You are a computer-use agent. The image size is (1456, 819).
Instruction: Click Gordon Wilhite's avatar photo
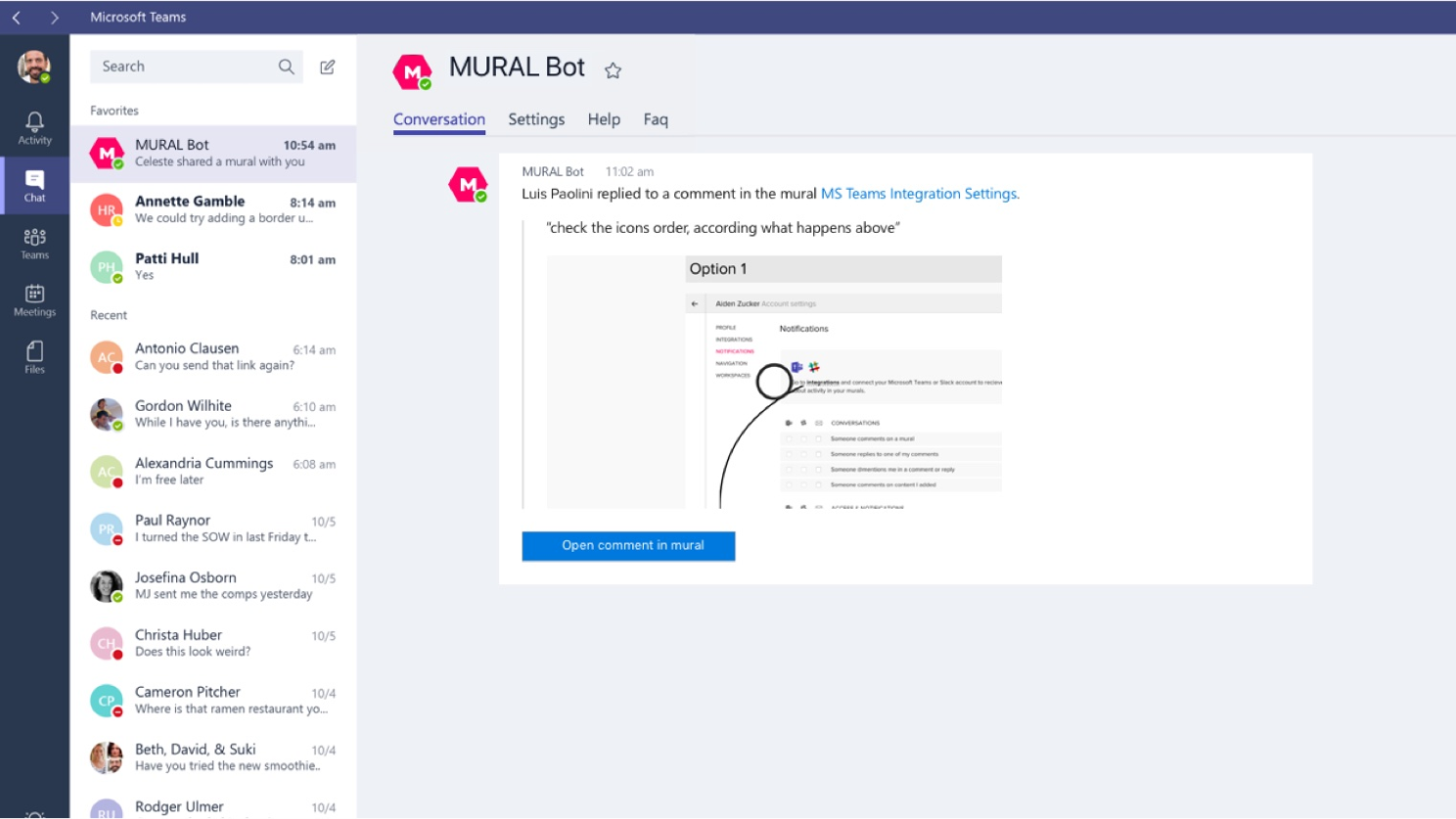pos(107,414)
